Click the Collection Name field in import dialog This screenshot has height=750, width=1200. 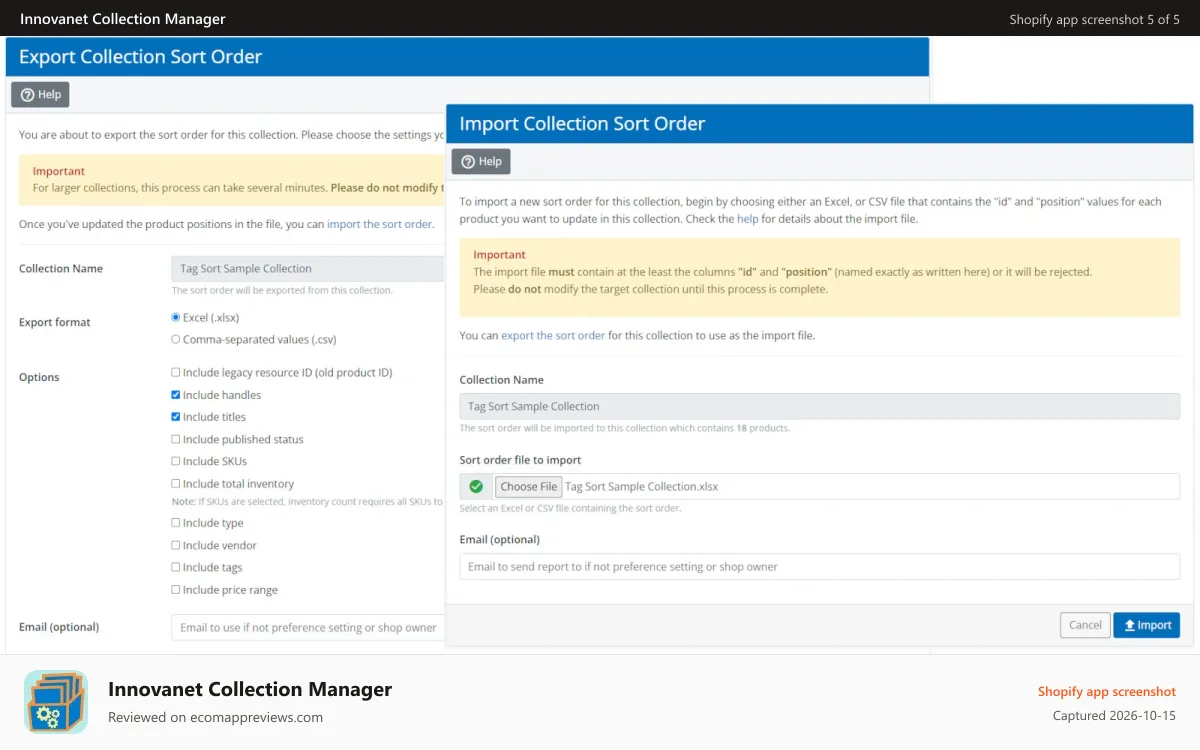pos(820,407)
